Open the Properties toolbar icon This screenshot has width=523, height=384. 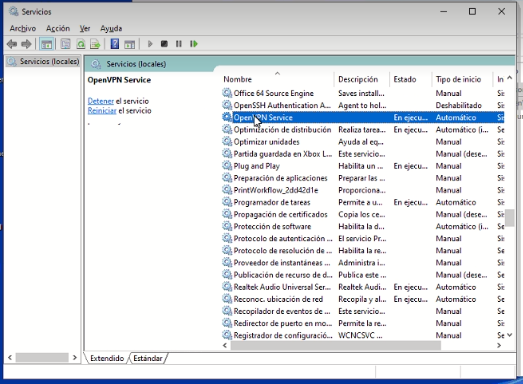pos(65,44)
